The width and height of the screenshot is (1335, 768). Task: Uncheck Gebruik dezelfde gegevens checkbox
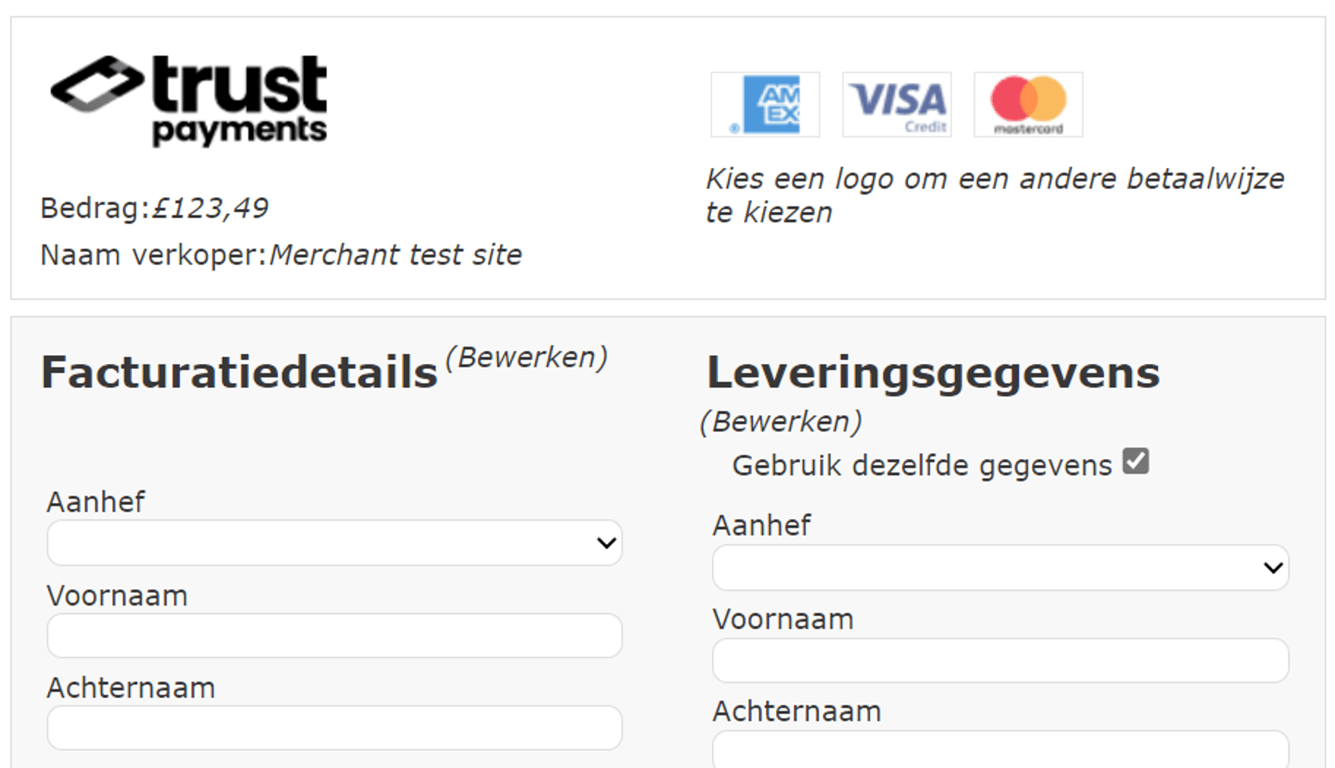(x=1135, y=462)
